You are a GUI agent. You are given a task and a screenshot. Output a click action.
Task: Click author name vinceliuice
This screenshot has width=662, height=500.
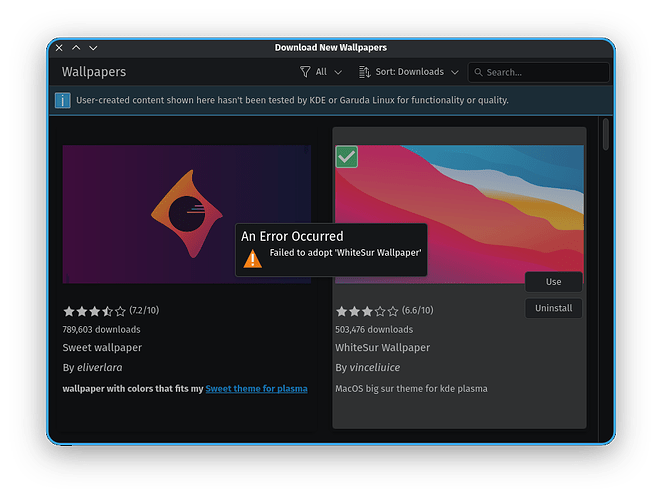[375, 367]
